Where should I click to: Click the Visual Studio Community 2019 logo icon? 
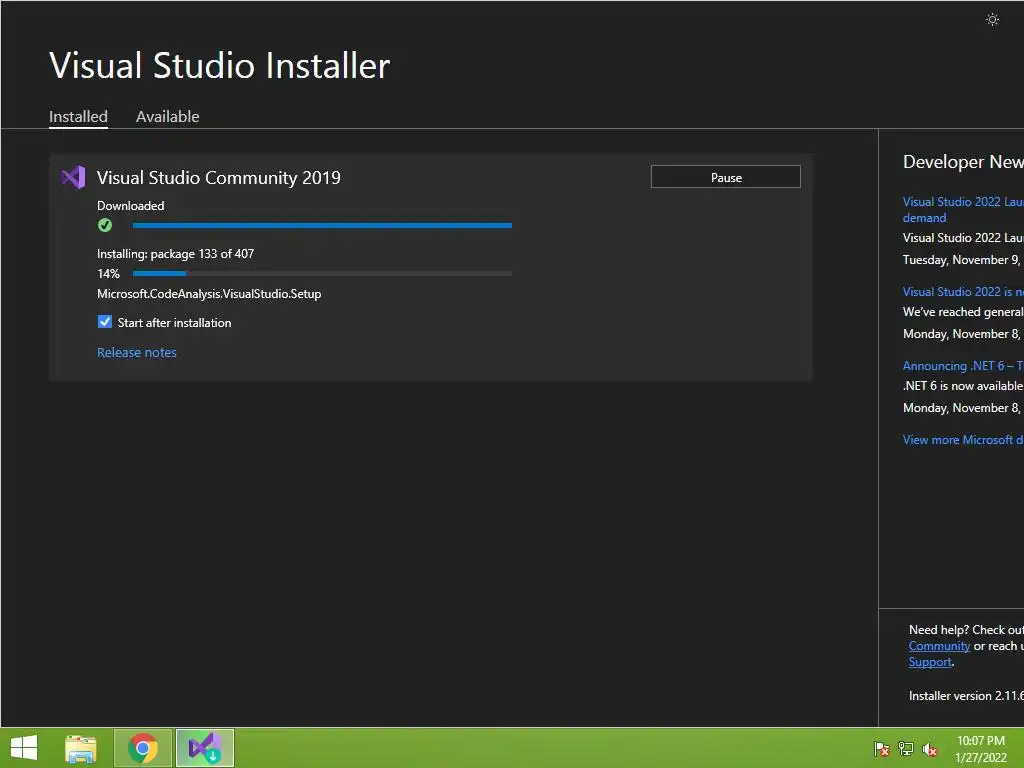coord(73,178)
